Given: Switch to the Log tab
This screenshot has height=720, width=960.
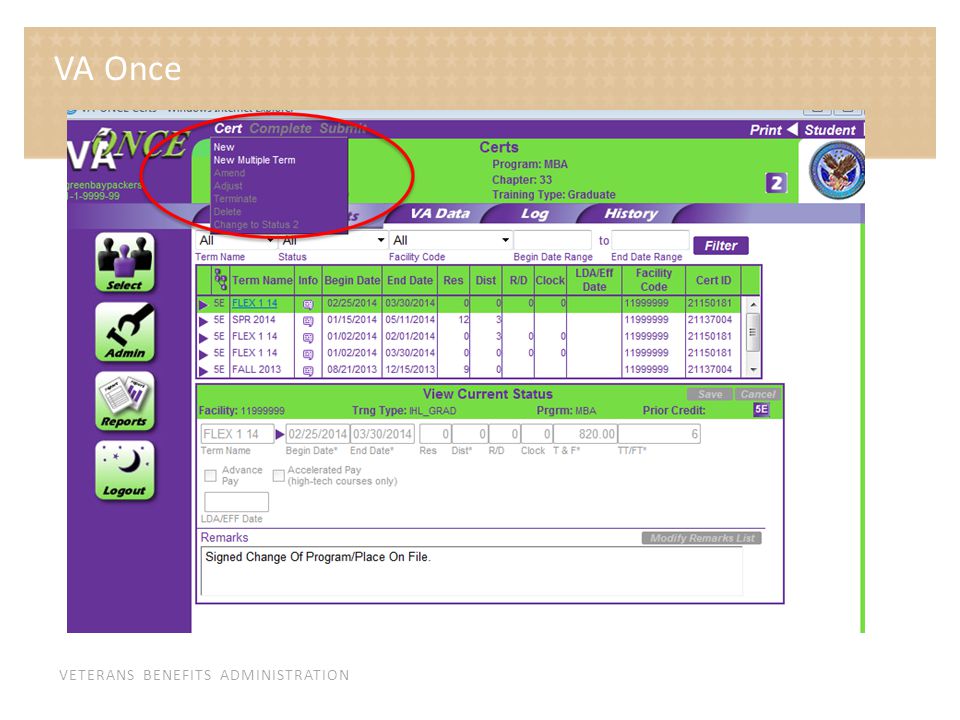Looking at the screenshot, I should (534, 214).
